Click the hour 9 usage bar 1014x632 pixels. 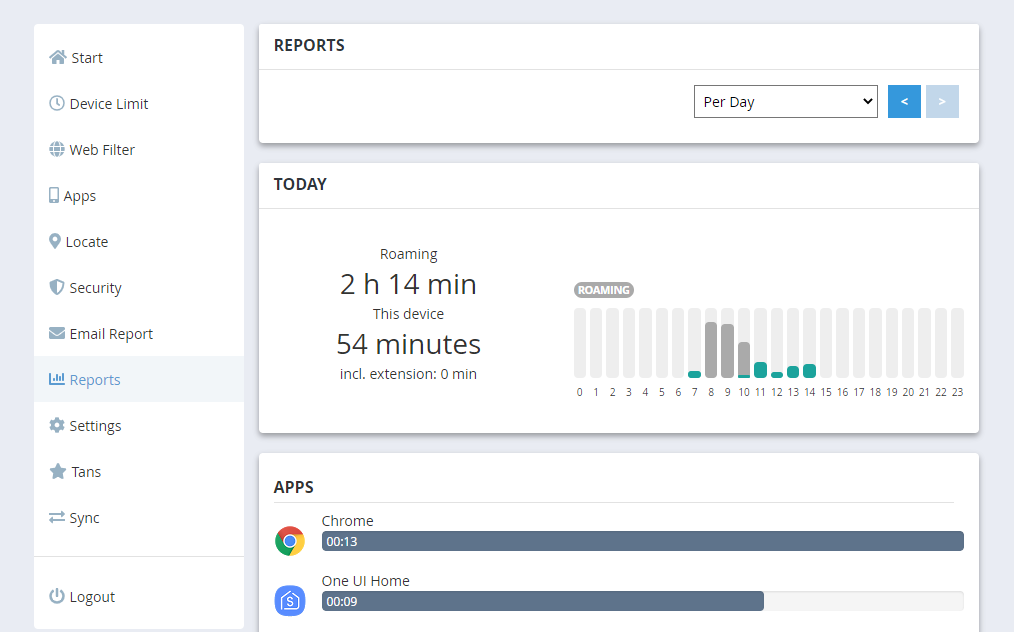point(728,351)
